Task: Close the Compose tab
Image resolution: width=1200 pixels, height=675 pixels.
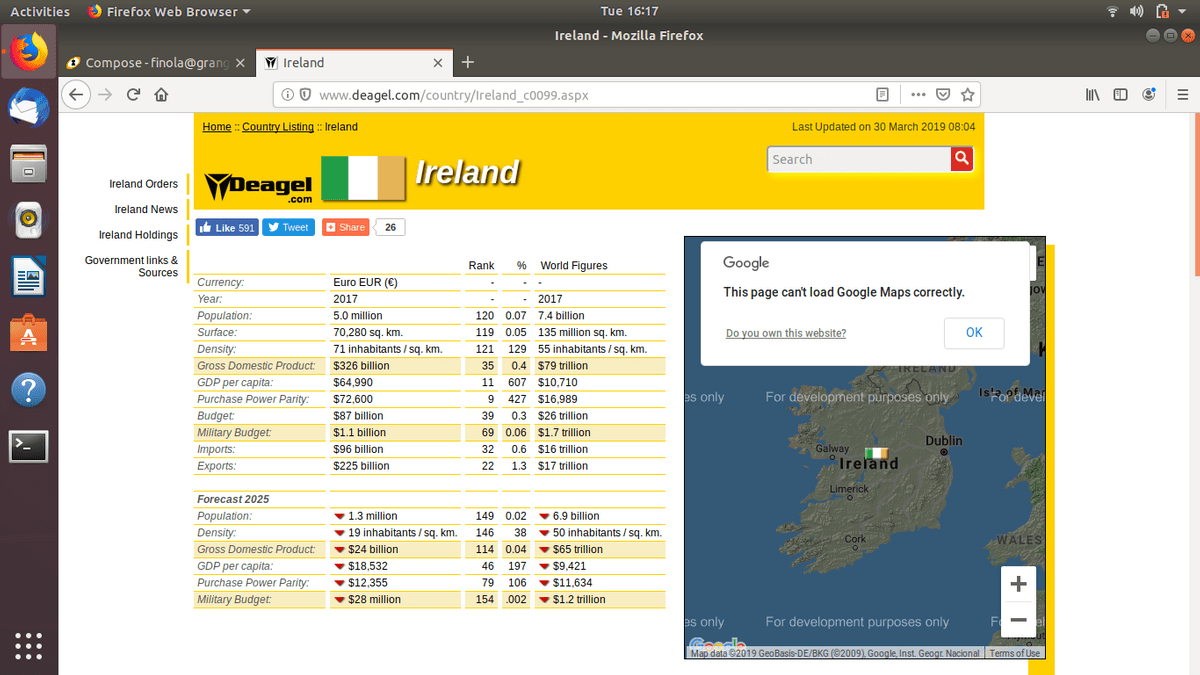Action: (x=240, y=63)
